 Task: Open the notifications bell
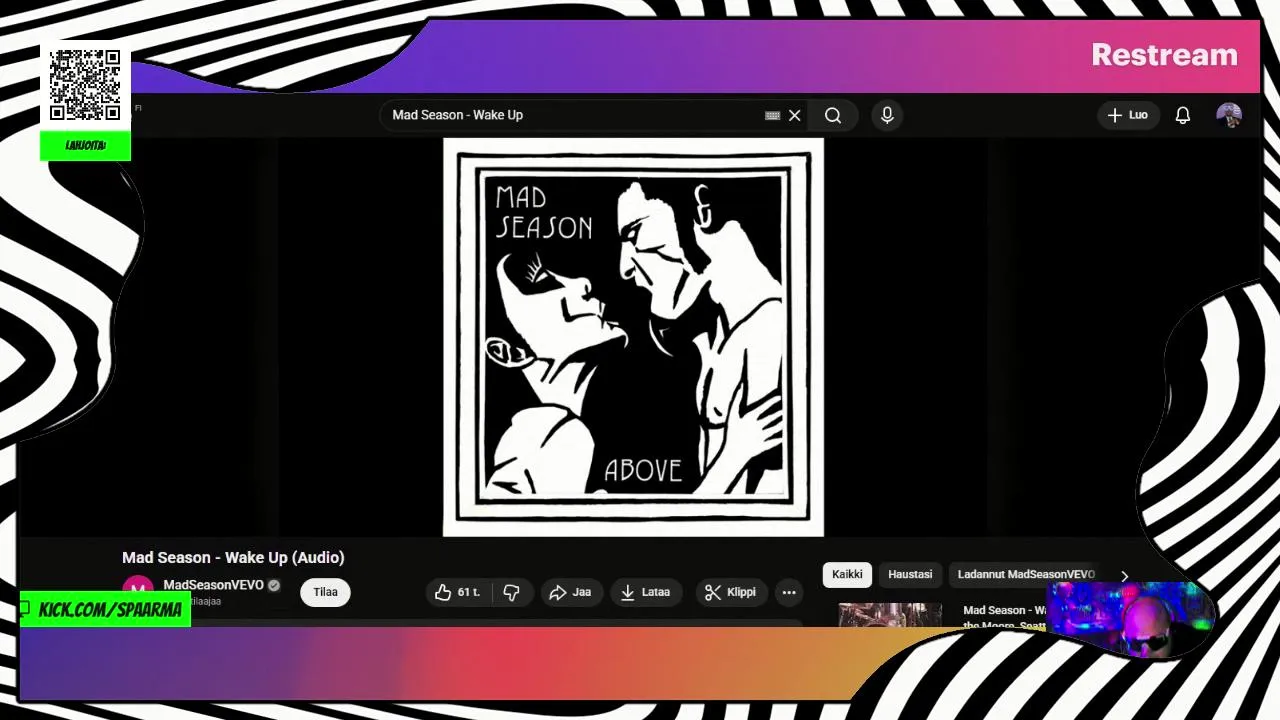click(1183, 115)
